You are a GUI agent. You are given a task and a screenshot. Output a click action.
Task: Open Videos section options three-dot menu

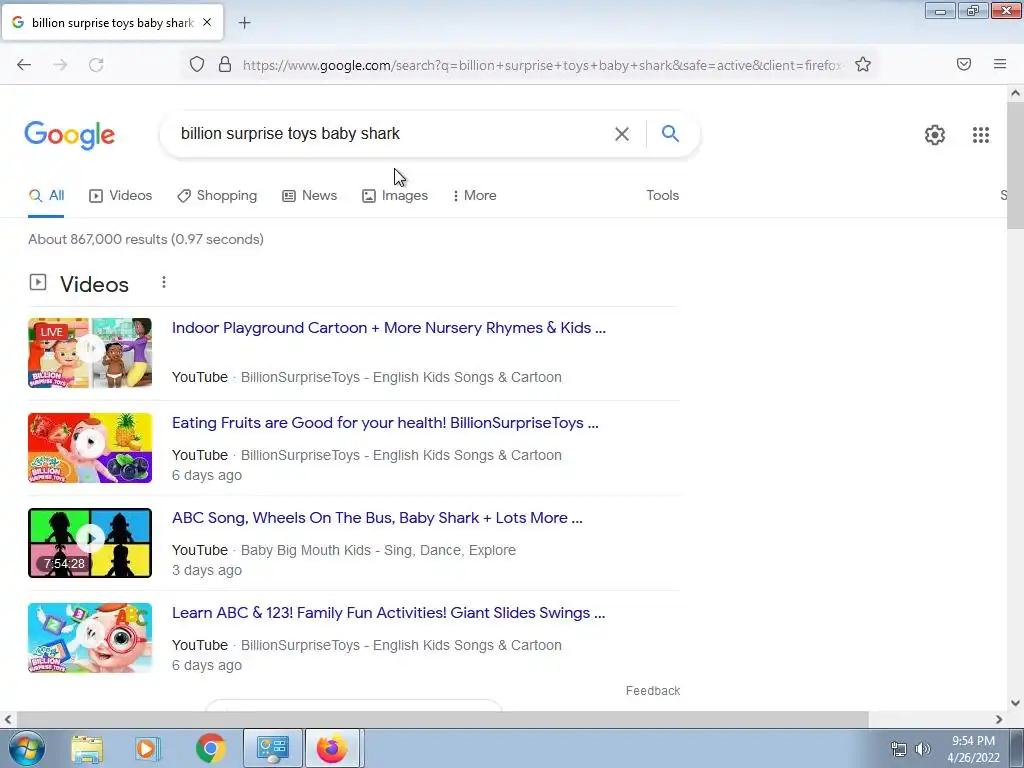[x=164, y=282]
